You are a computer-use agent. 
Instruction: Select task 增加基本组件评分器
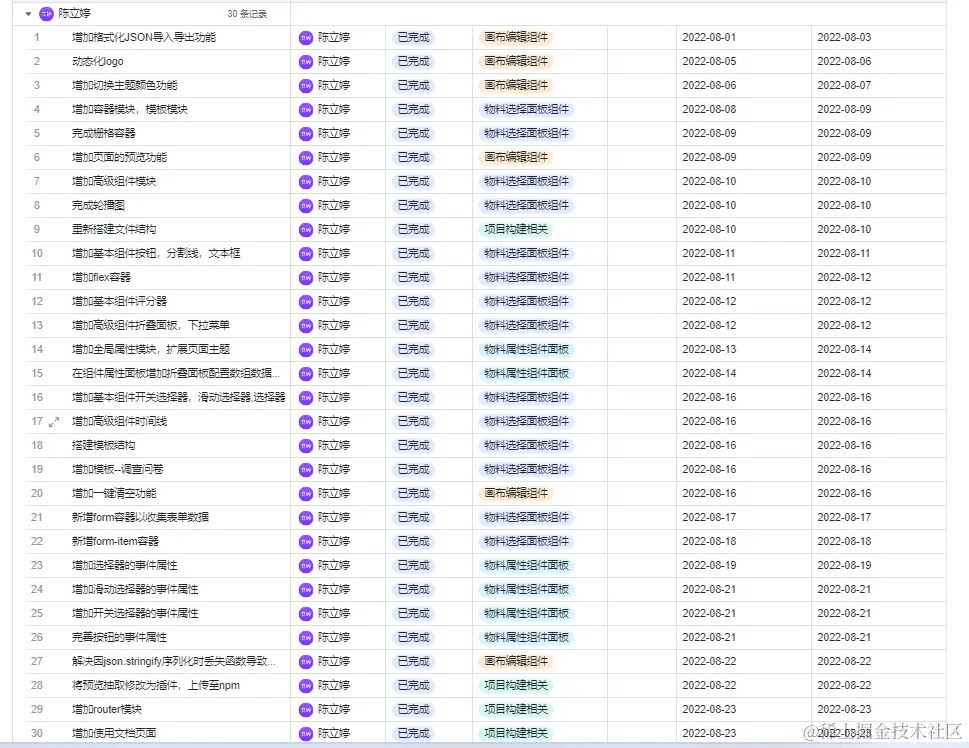[x=119, y=302]
